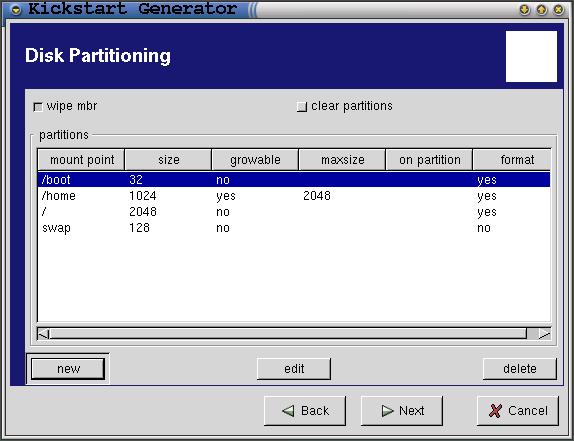The image size is (574, 441).
Task: Click the edit partition button
Action: 294,369
